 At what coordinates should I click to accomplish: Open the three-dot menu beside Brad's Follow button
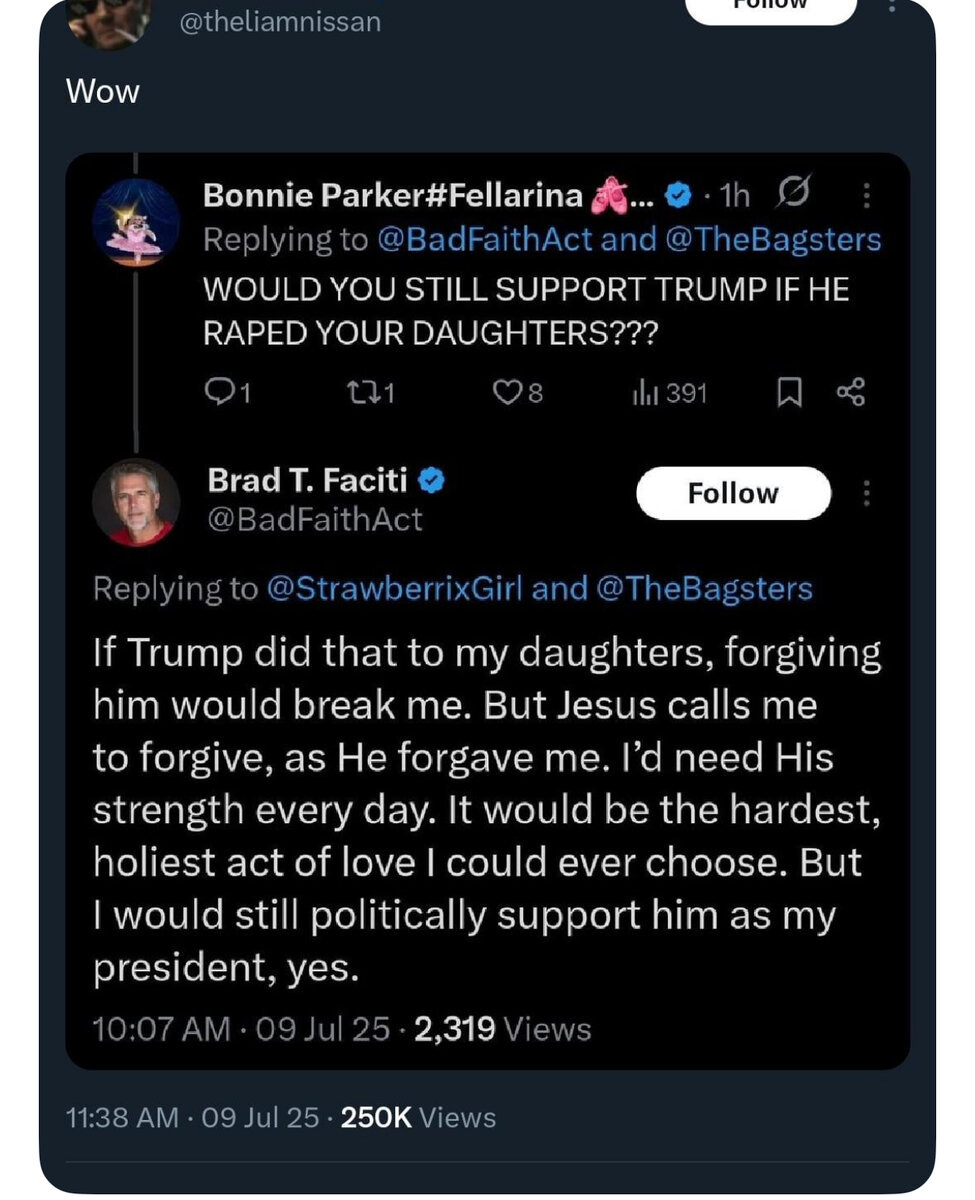coord(866,493)
